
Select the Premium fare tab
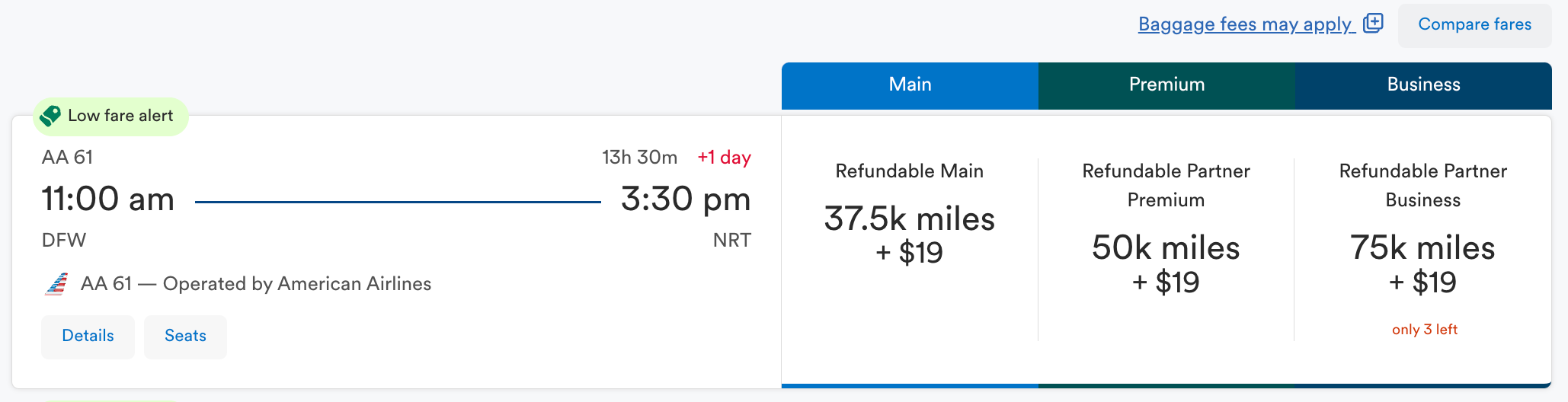(x=1166, y=85)
